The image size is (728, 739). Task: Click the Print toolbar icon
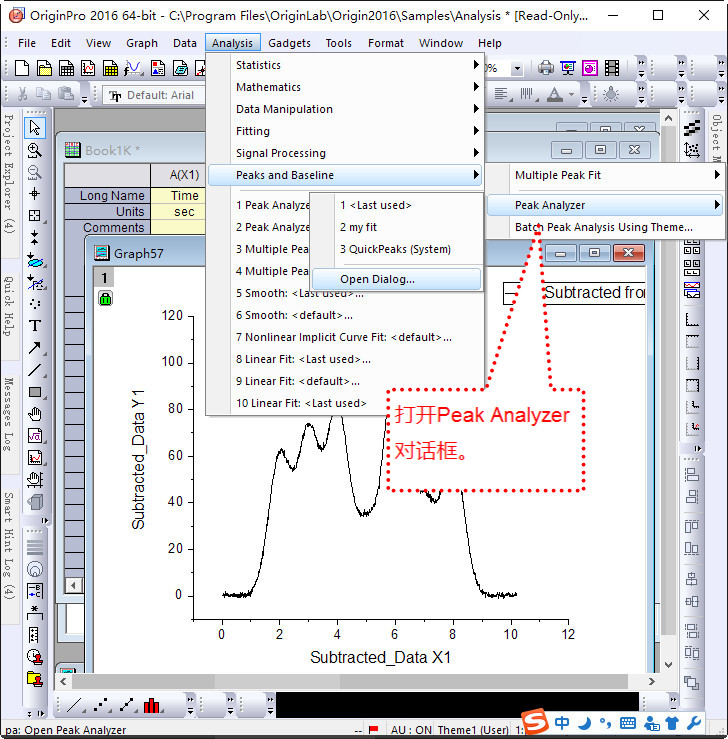[546, 68]
